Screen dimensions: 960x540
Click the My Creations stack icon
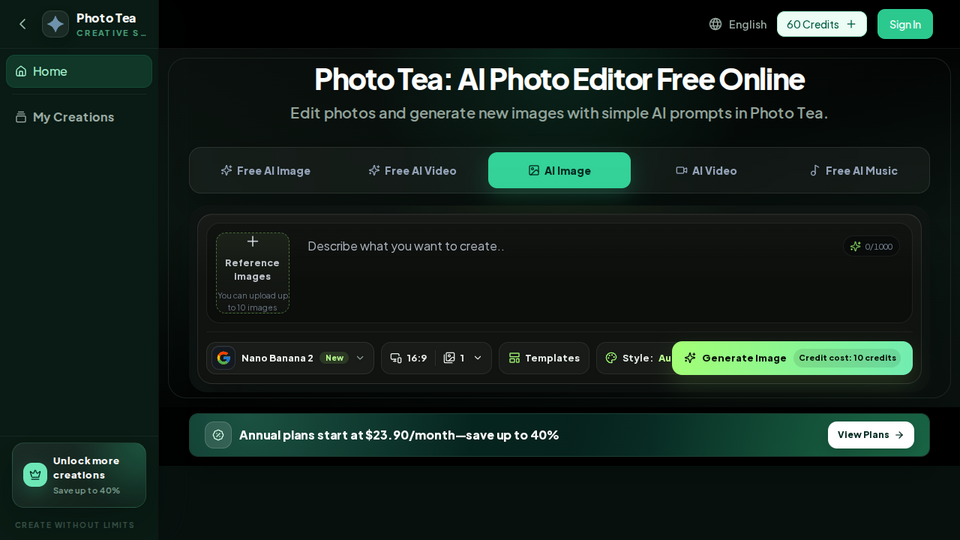coord(21,117)
